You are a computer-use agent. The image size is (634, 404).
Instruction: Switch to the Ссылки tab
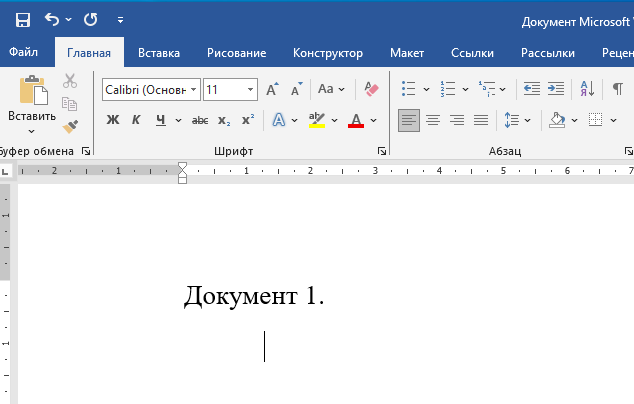472,53
